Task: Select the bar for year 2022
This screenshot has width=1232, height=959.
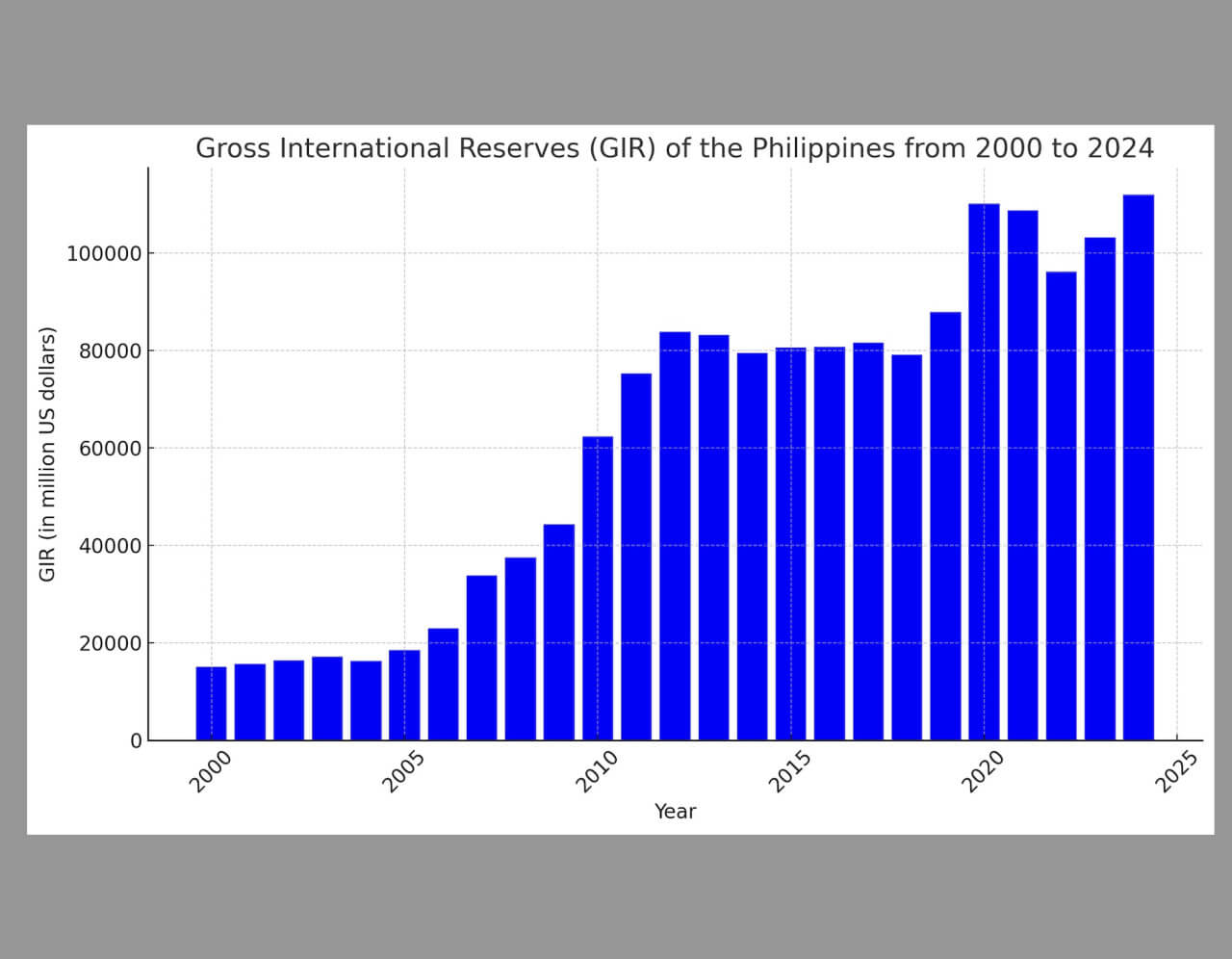Action: point(1062,506)
